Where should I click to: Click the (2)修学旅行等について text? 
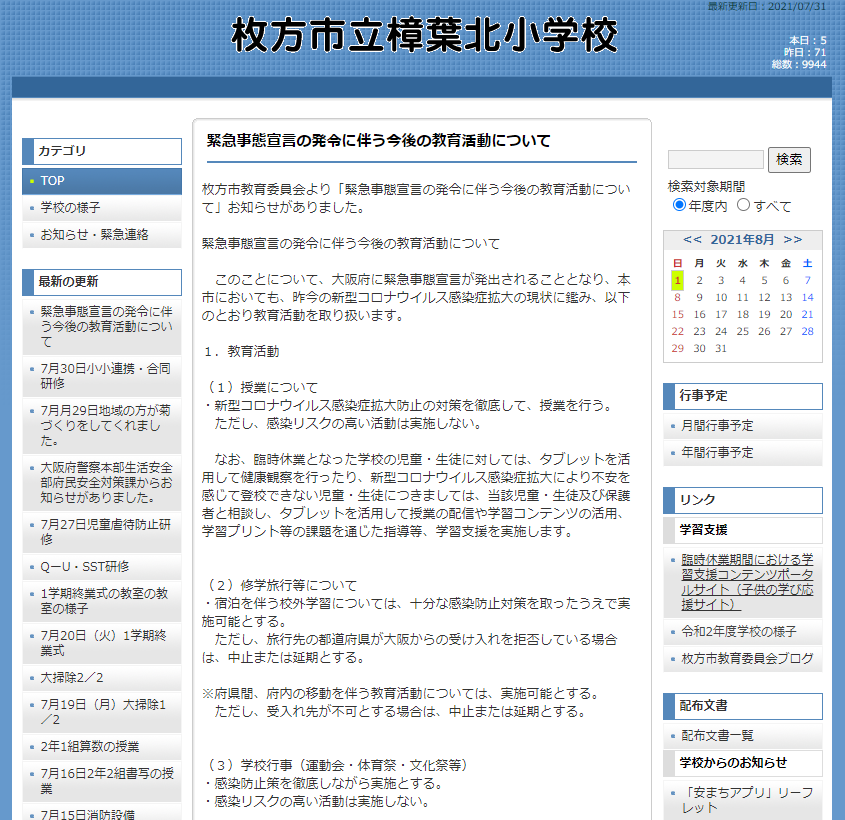pyautogui.click(x=282, y=585)
